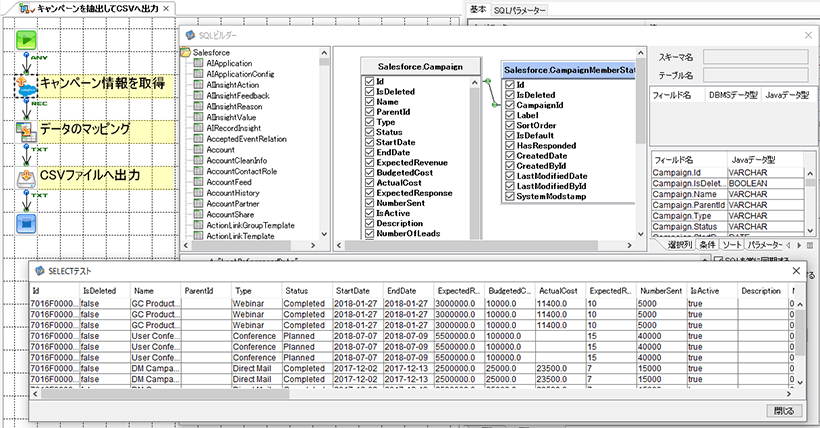The height and width of the screenshot is (428, 820).
Task: Click the right arrow of SELECTテスト horizontal scrollbar
Action: coord(789,393)
